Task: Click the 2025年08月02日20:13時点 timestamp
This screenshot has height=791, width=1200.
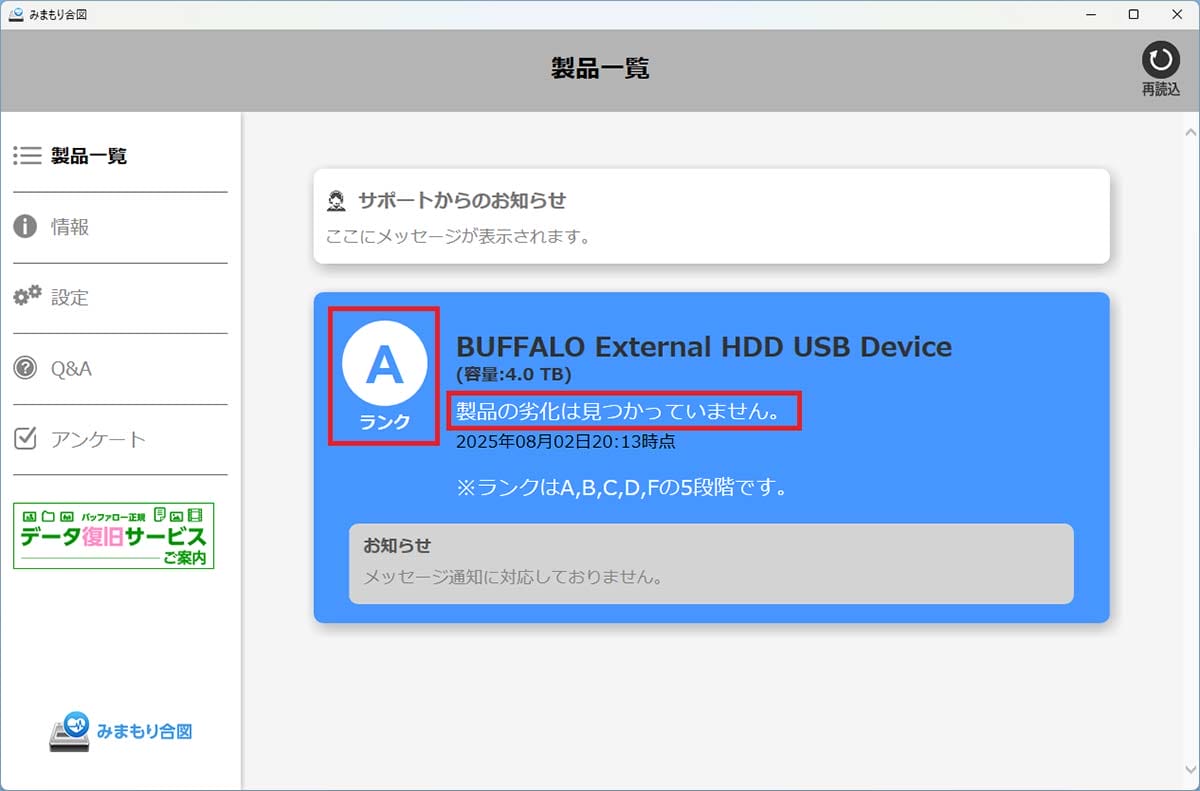Action: click(565, 441)
